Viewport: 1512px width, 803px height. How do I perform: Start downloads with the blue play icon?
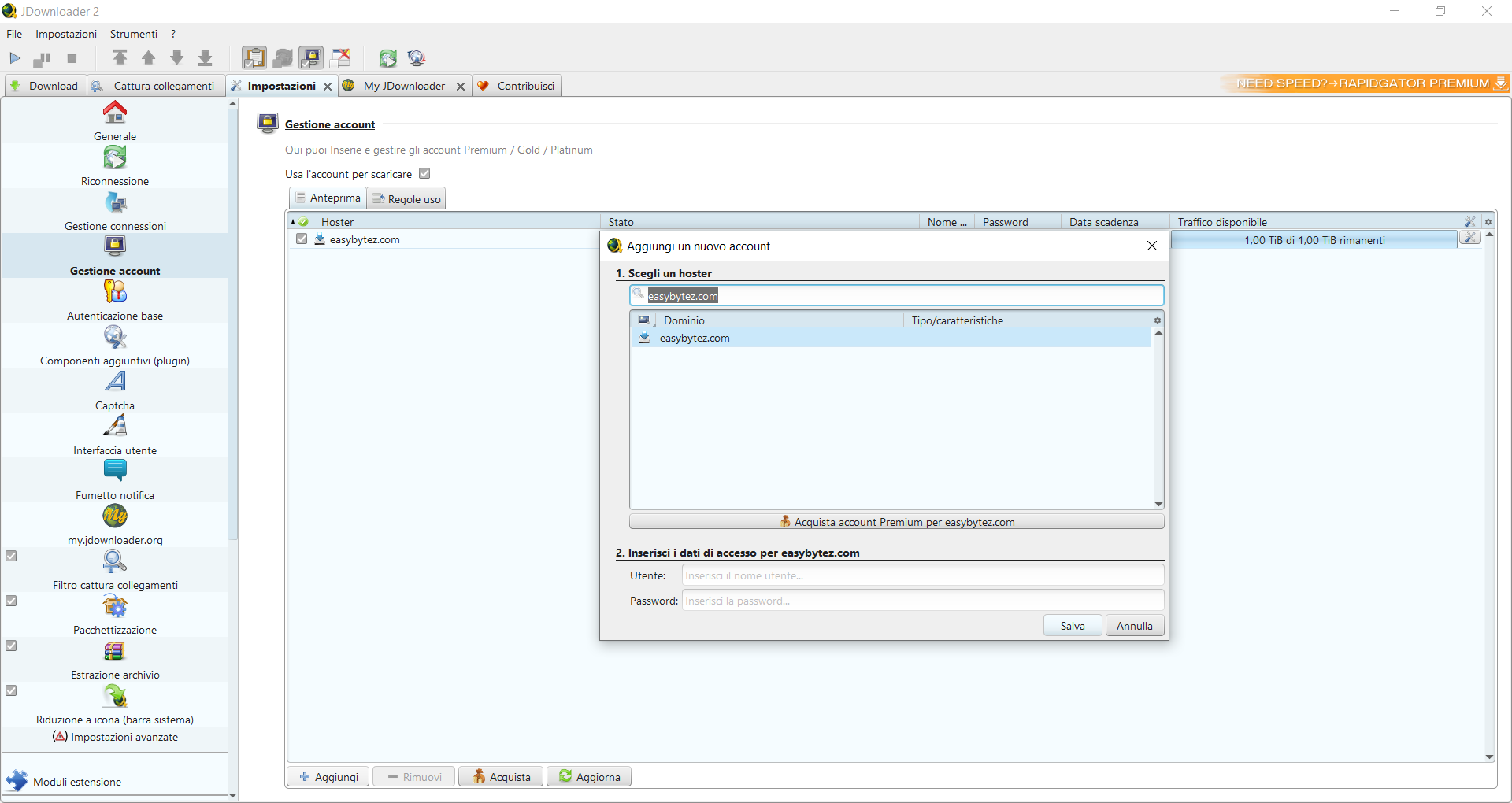pyautogui.click(x=15, y=58)
